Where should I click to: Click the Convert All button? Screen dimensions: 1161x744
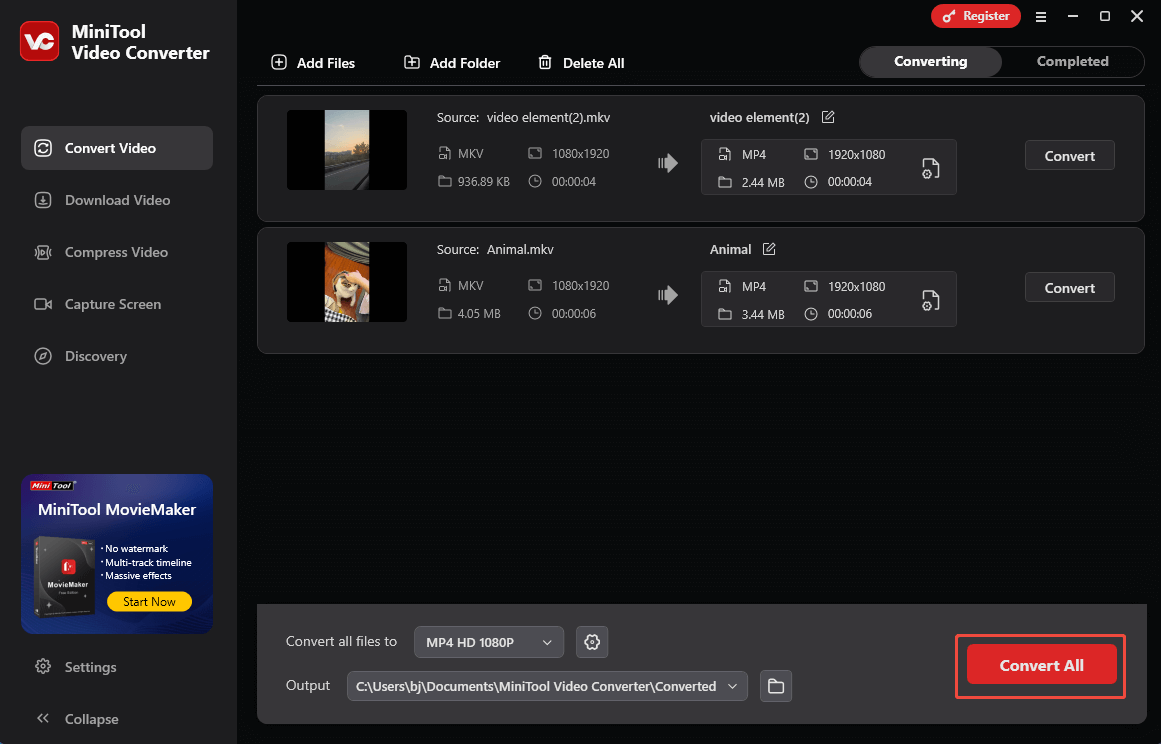[1041, 665]
